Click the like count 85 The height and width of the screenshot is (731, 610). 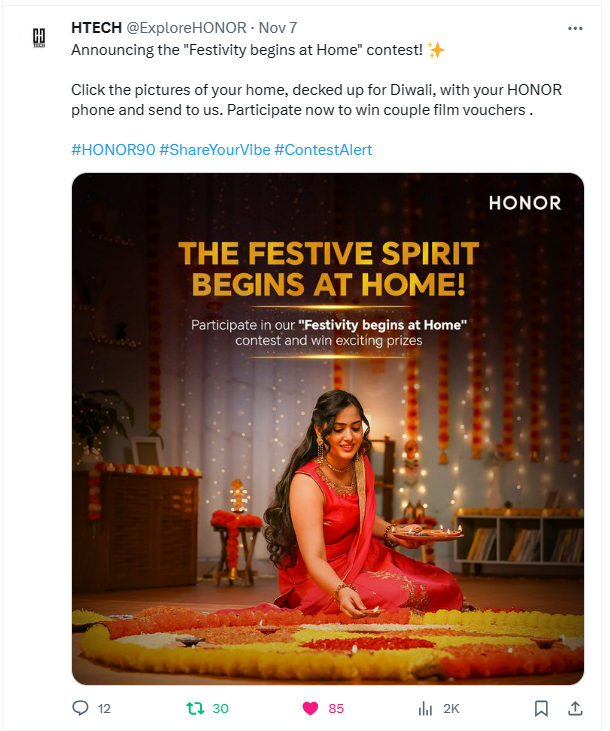click(336, 709)
